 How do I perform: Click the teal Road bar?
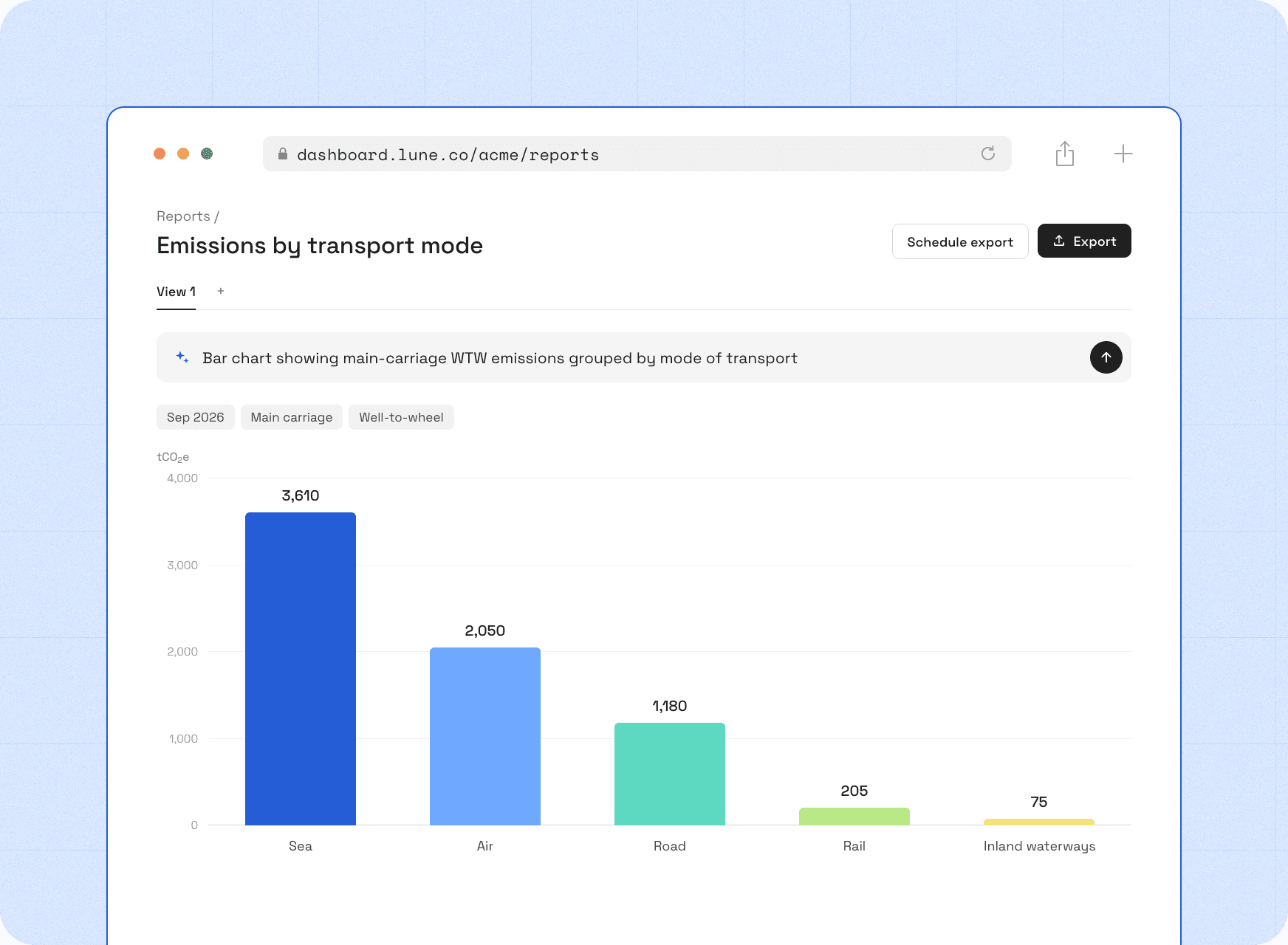[670, 774]
